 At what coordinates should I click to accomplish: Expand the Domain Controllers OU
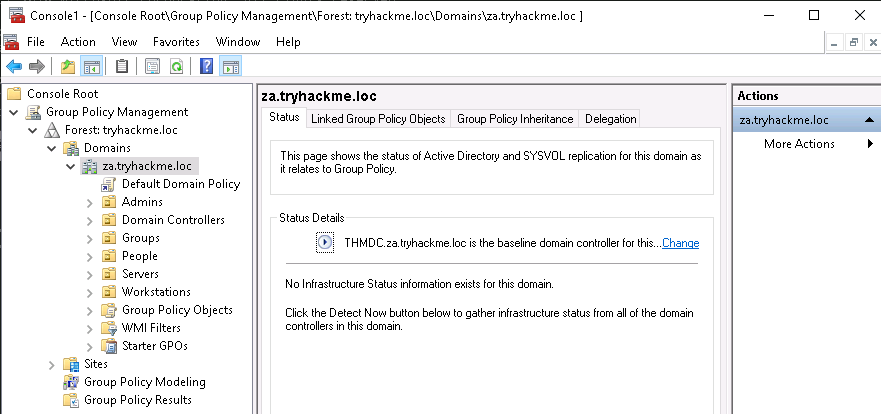coord(90,220)
